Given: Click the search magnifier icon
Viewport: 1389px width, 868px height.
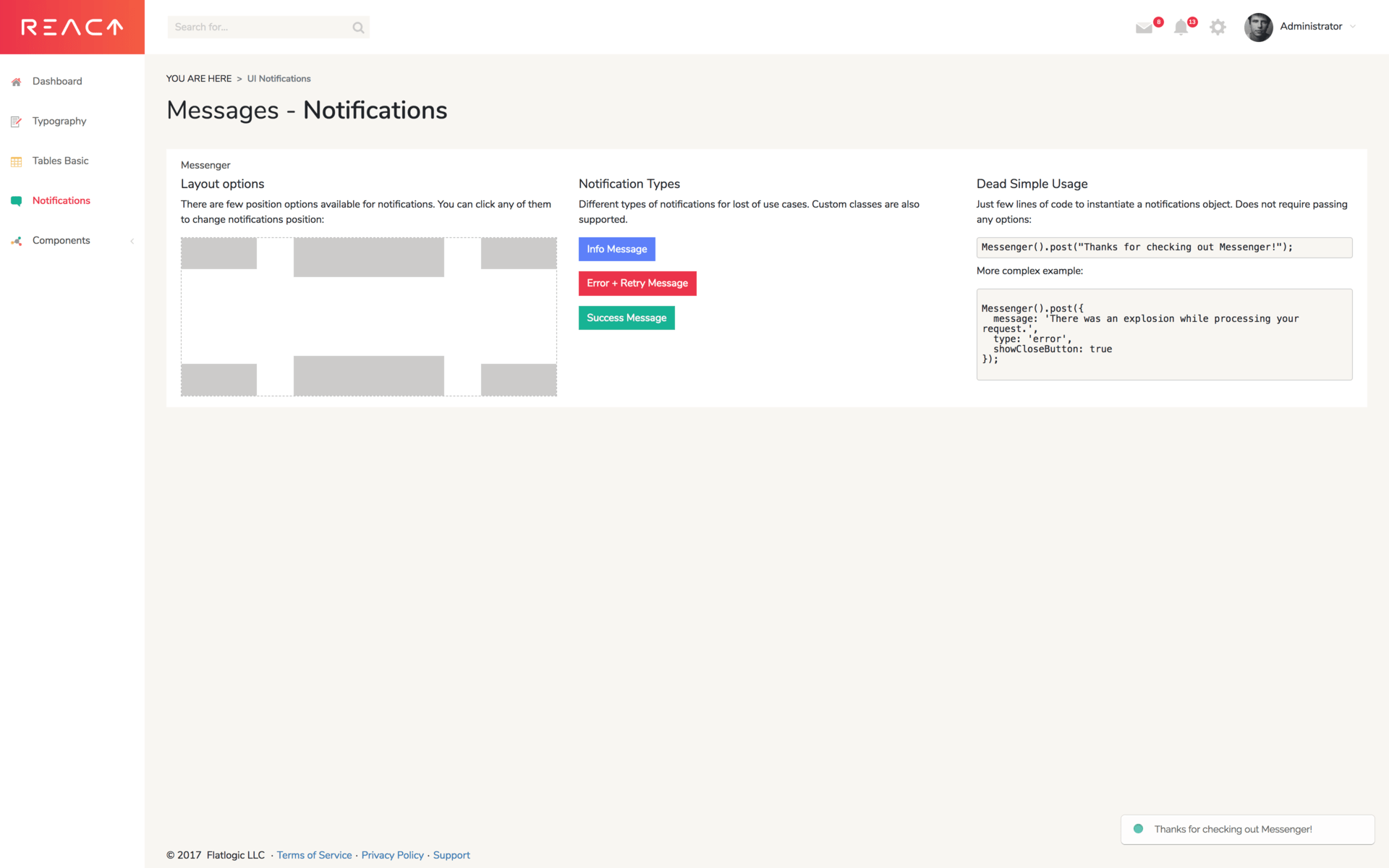Looking at the screenshot, I should 357,27.
